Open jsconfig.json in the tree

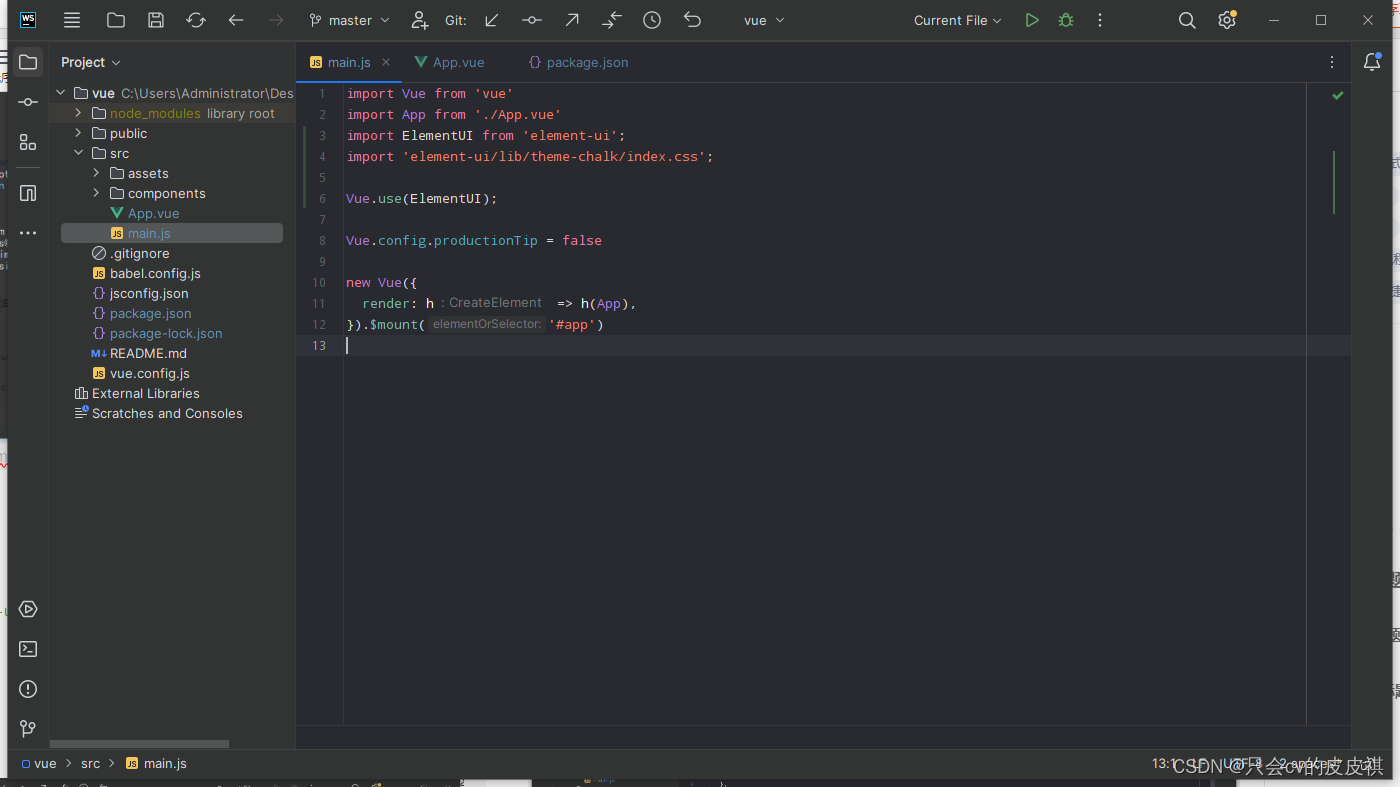tap(140, 293)
